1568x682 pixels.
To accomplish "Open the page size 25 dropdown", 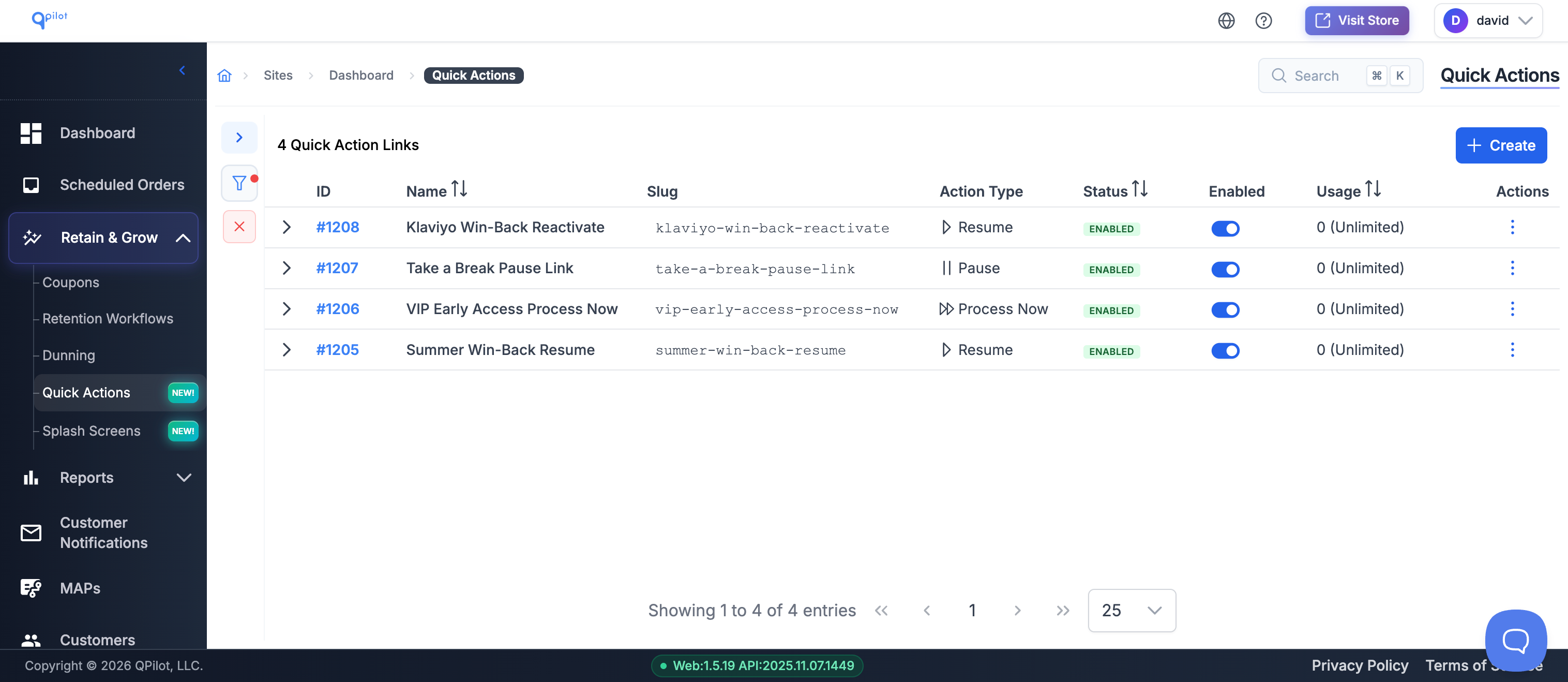I will 1131,610.
